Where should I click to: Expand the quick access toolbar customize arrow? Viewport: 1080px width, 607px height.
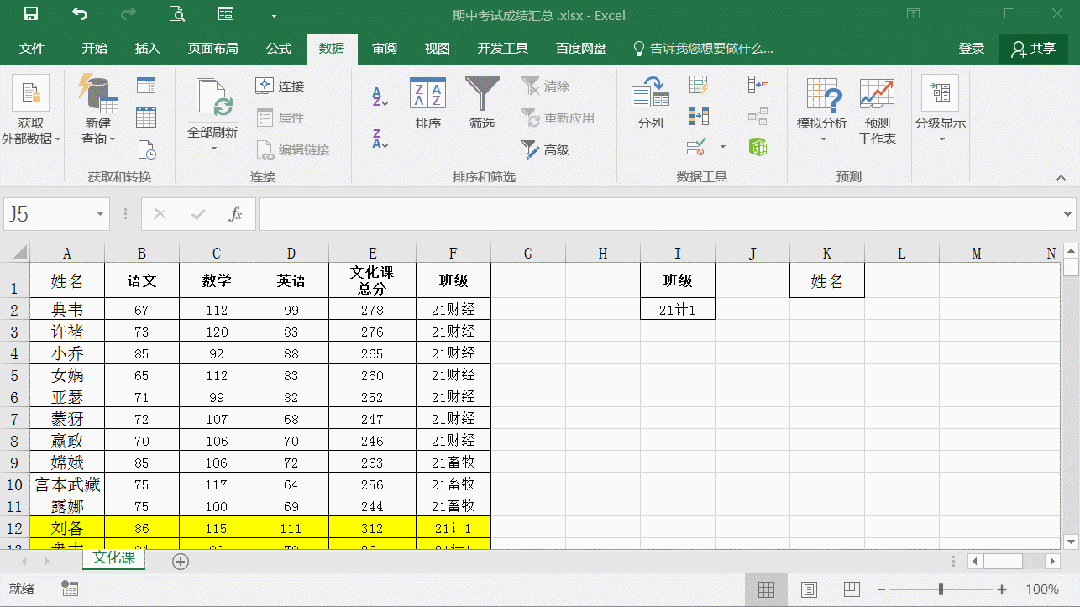(273, 16)
